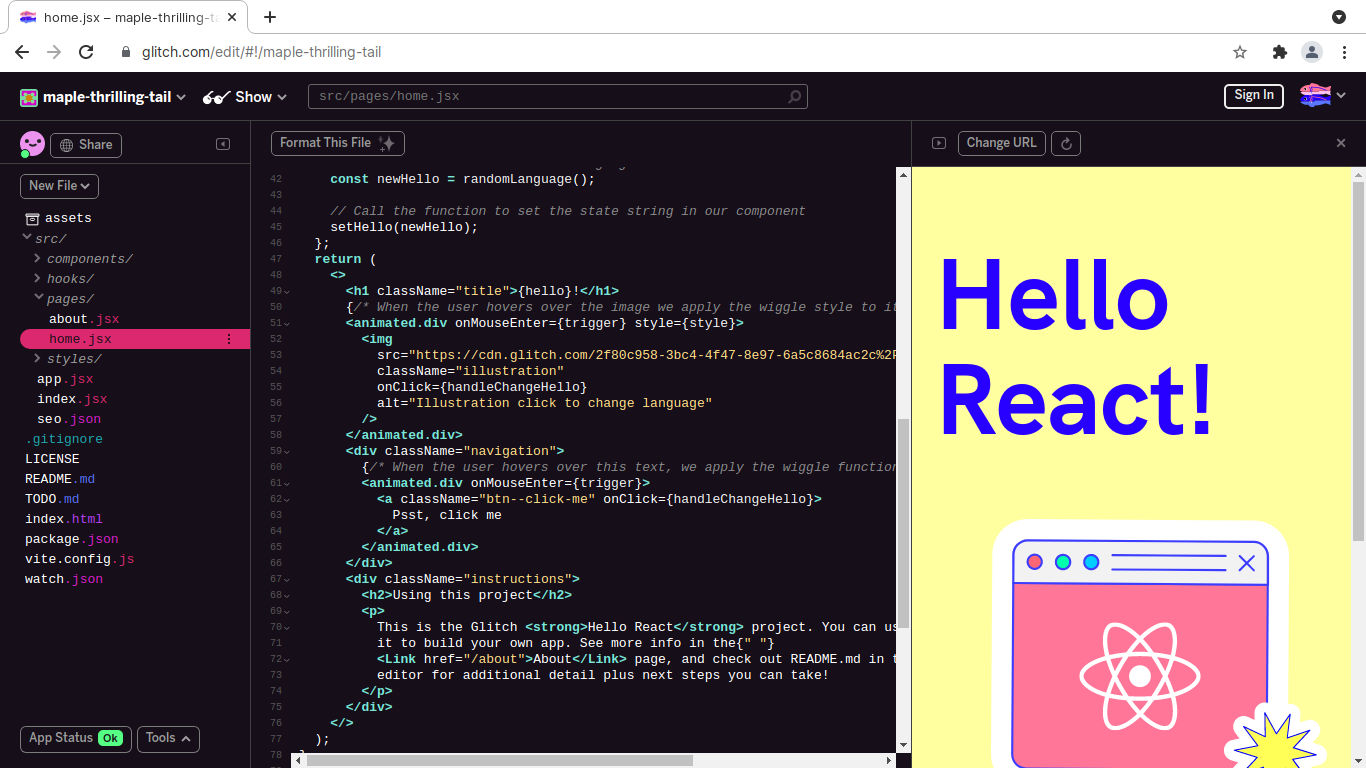
Task: Click Psst, click me code line
Action: 447,515
